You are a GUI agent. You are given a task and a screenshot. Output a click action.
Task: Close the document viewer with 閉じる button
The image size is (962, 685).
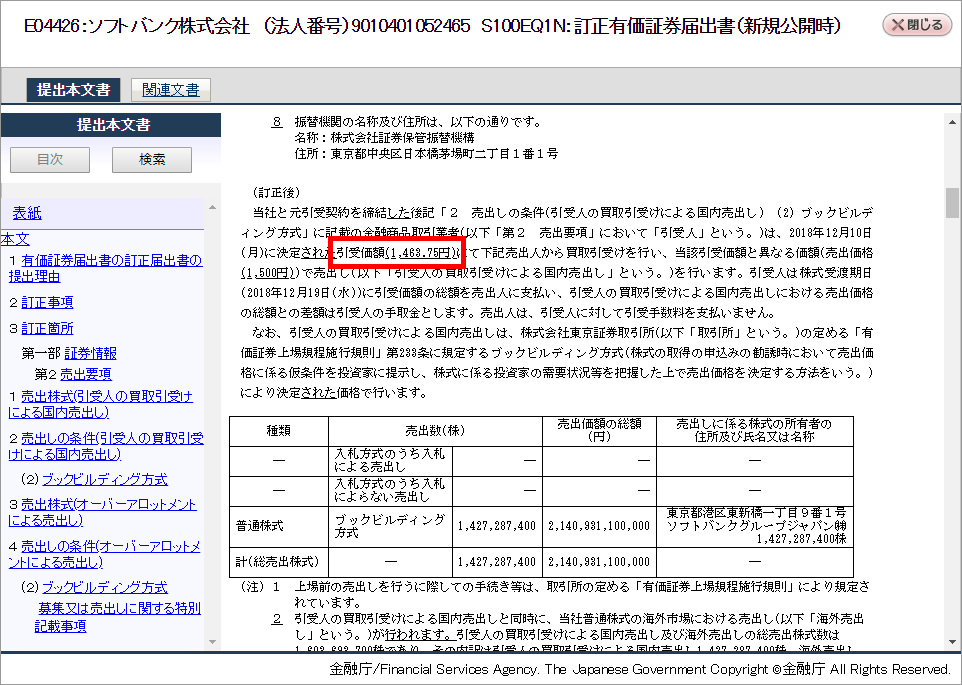coord(917,25)
